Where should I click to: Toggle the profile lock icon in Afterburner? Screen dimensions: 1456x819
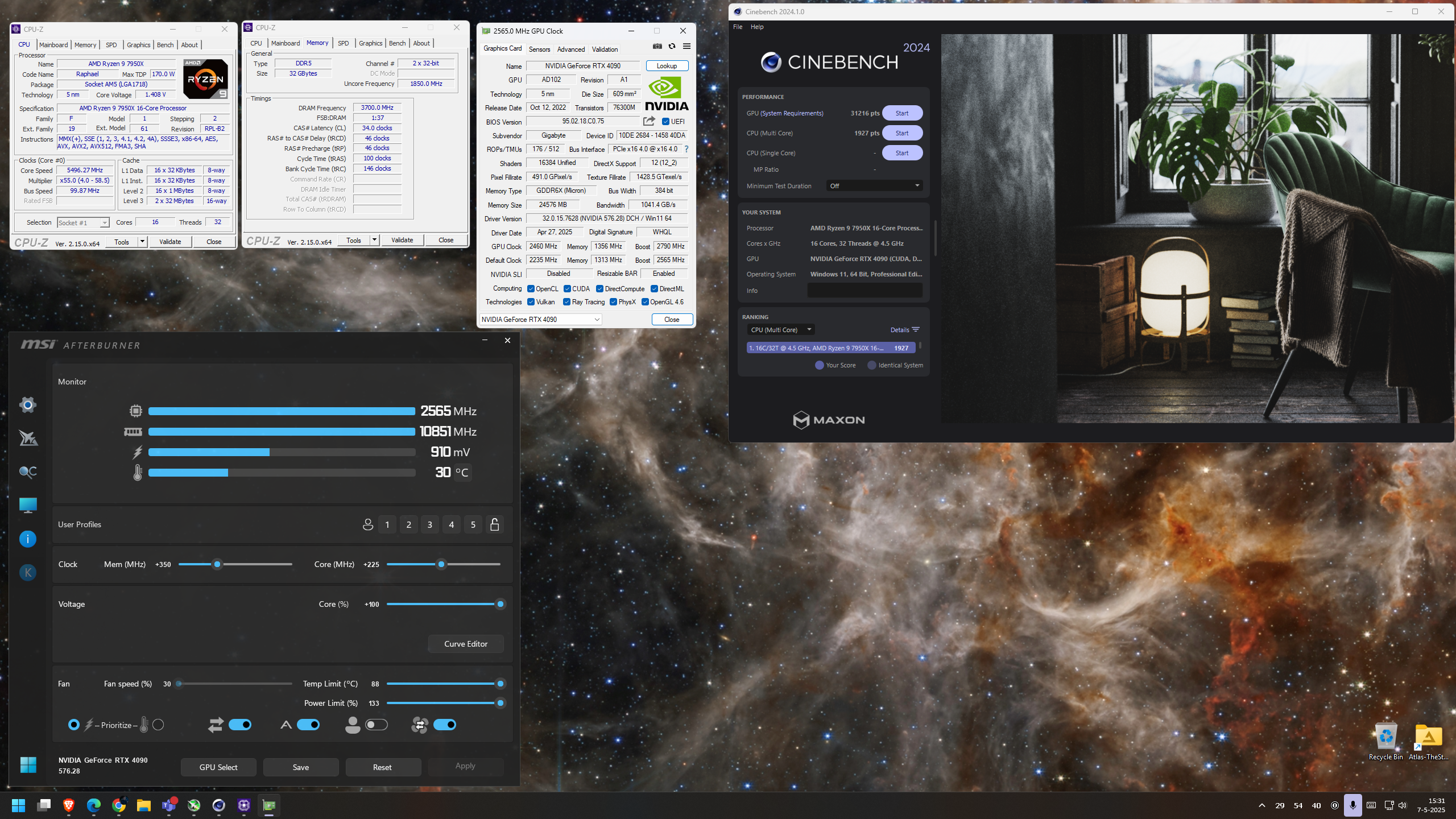pyautogui.click(x=495, y=524)
